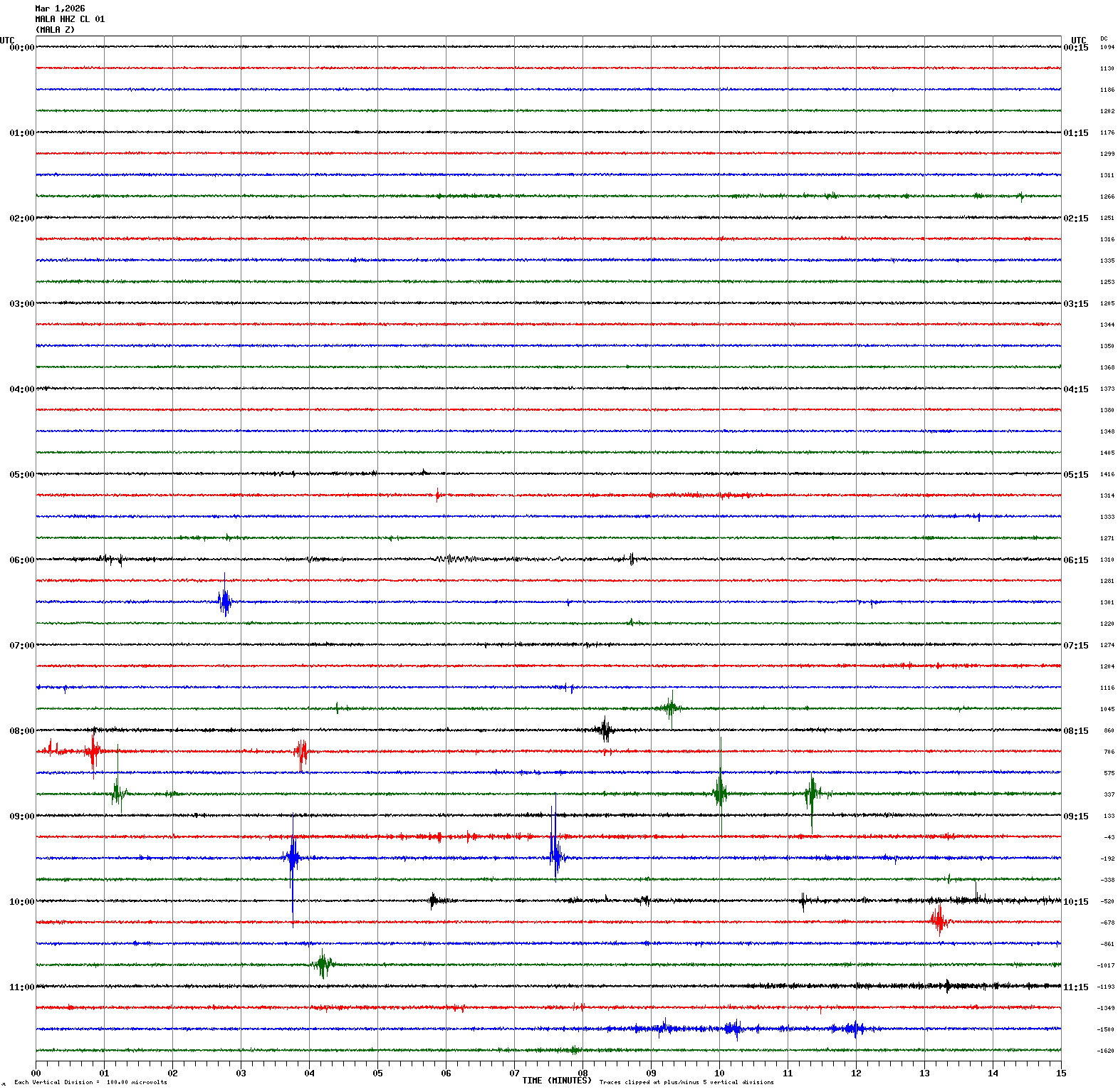
Task: Click the 10:15 label on right side
Action: pos(1075,902)
